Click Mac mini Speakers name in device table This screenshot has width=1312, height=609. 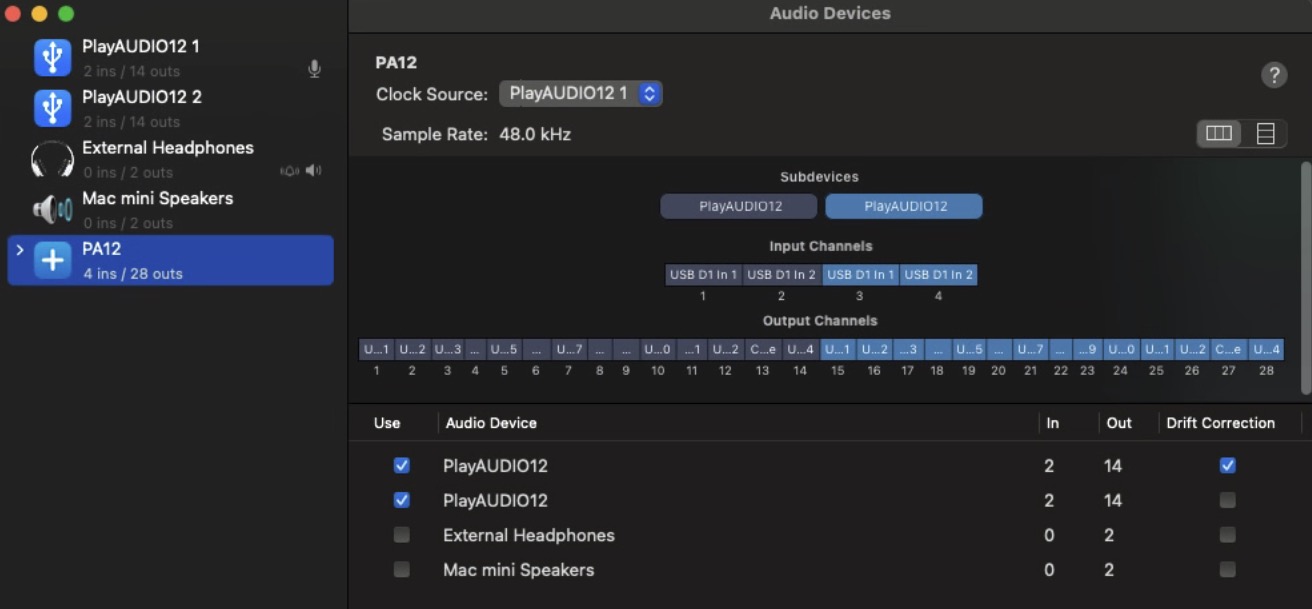pyautogui.click(x=519, y=569)
